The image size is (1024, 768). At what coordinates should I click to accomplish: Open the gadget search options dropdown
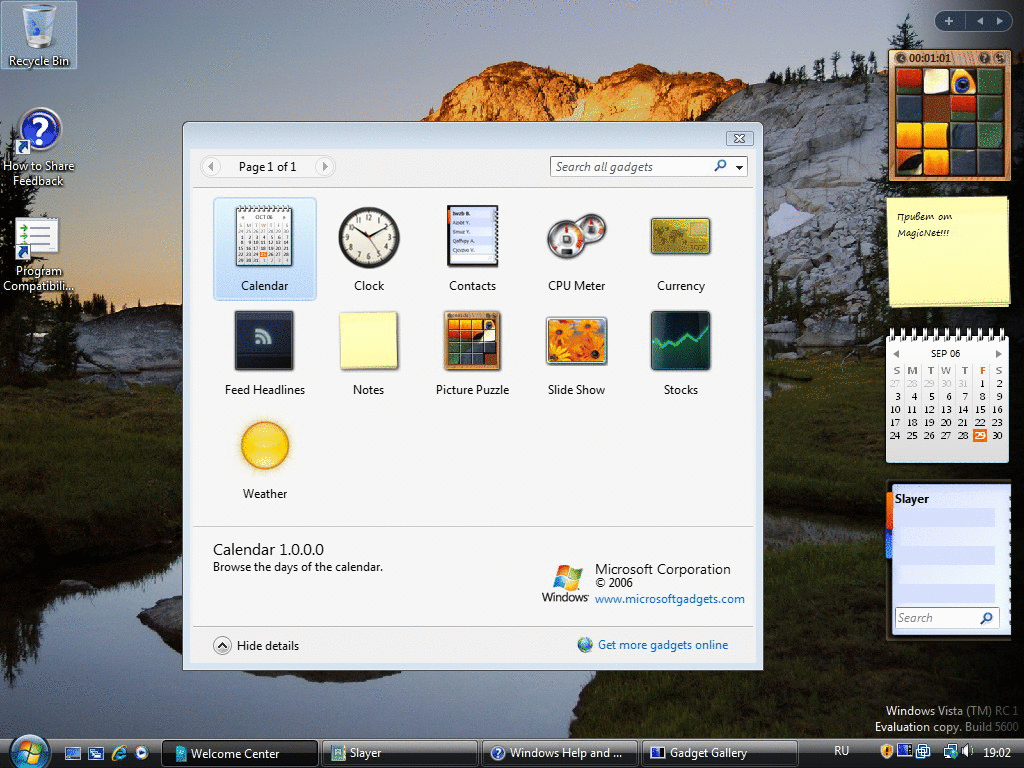coord(739,167)
